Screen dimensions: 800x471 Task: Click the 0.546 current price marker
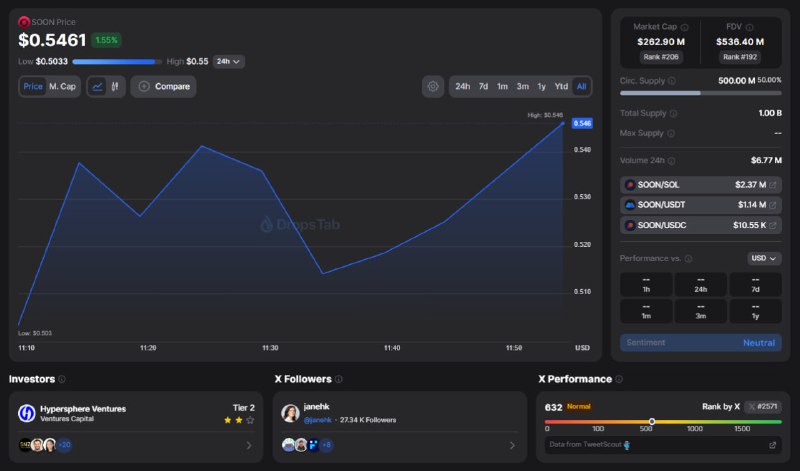582,123
